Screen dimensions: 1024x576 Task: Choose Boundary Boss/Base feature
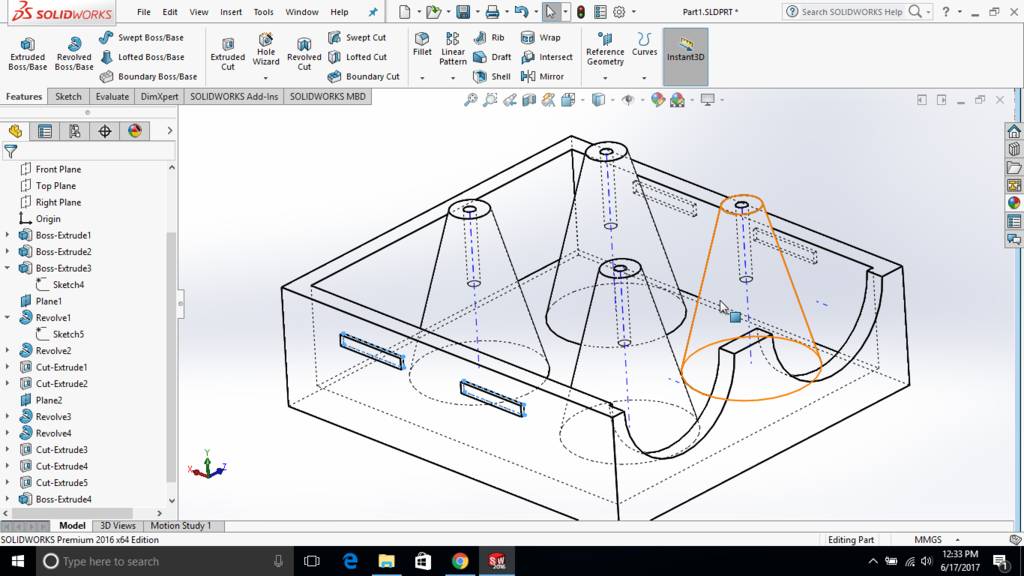tap(148, 76)
